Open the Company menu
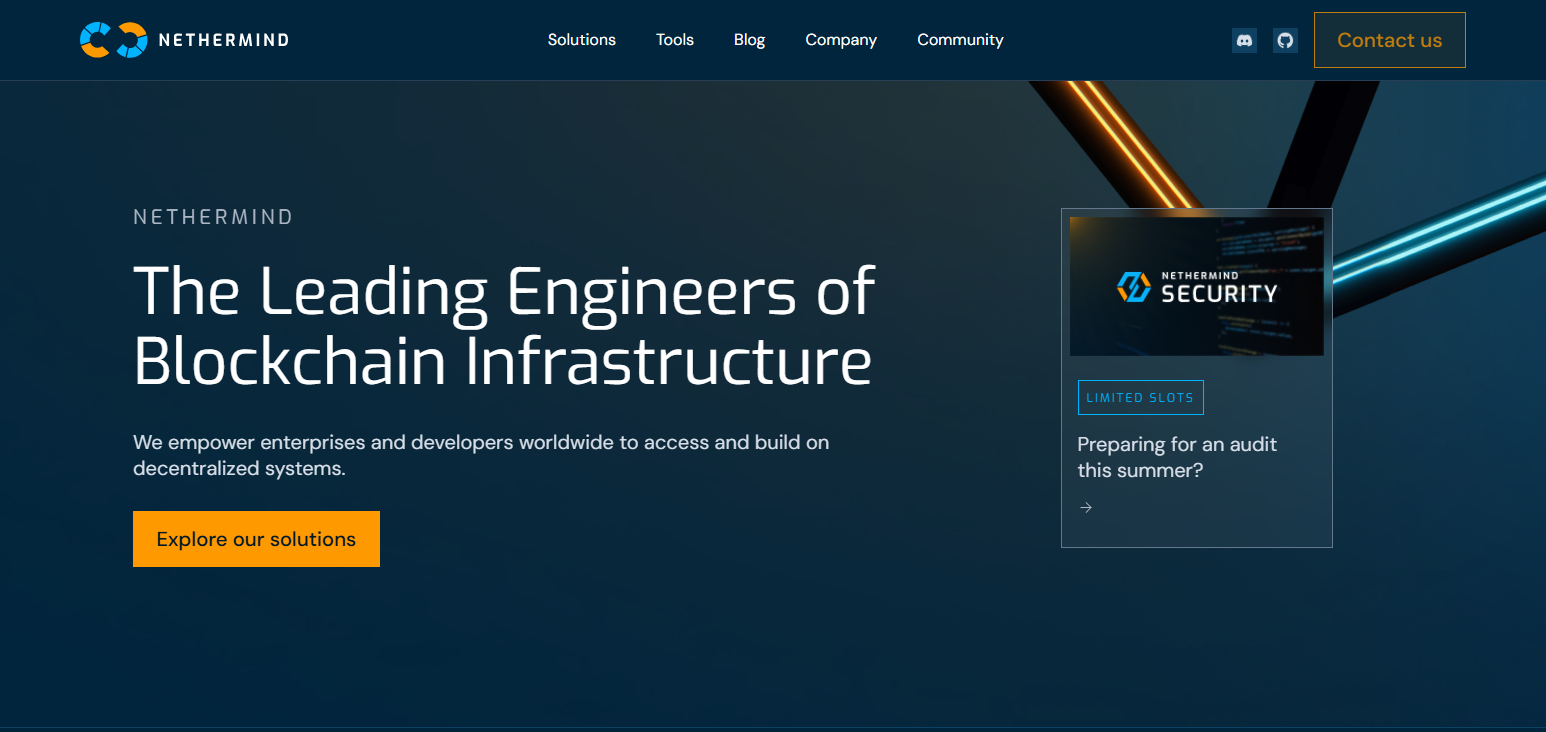1546x732 pixels. (841, 40)
